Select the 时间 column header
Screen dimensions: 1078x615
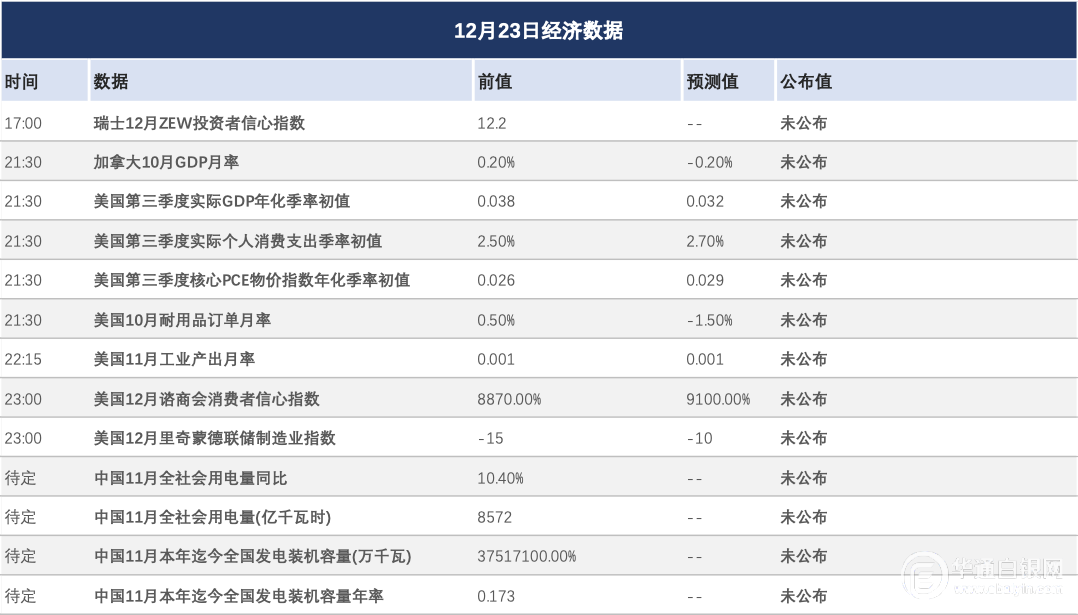21,82
